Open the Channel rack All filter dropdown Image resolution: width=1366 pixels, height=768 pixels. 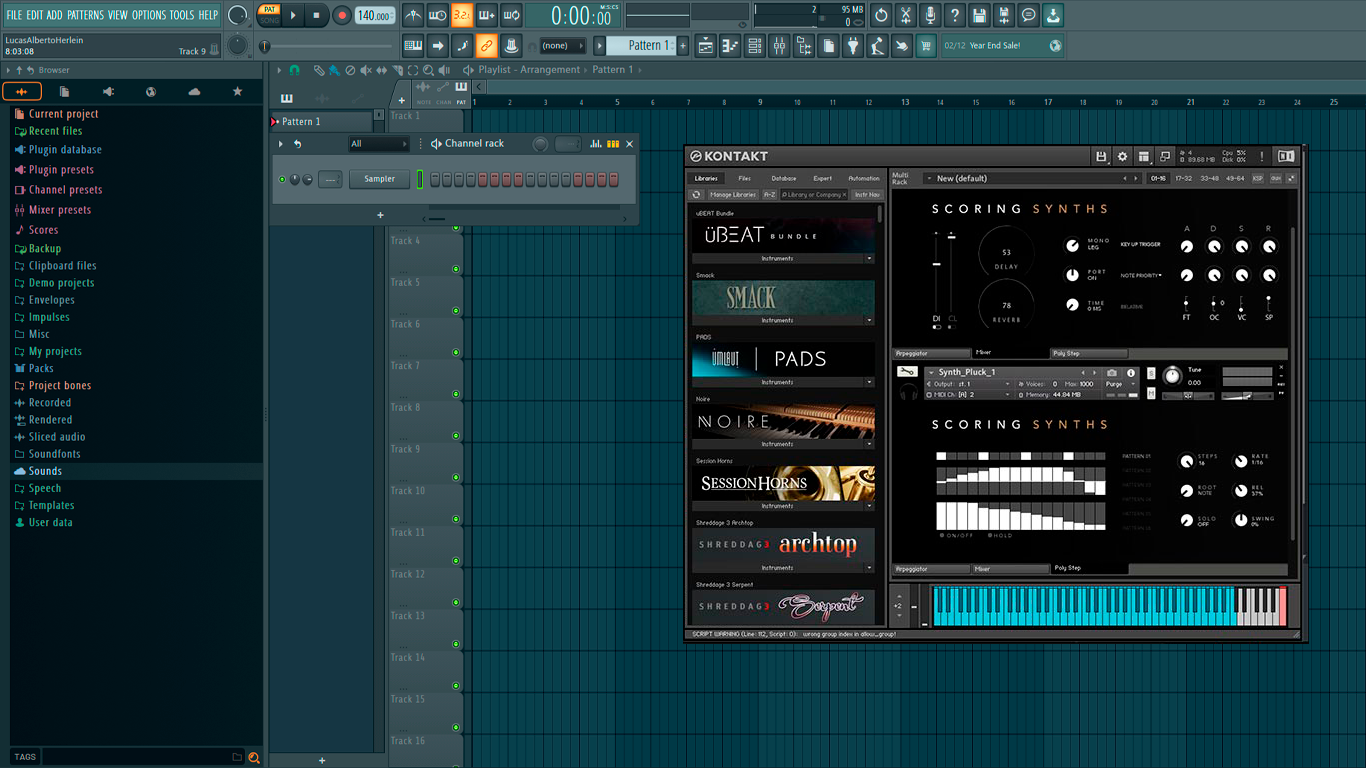pos(379,144)
